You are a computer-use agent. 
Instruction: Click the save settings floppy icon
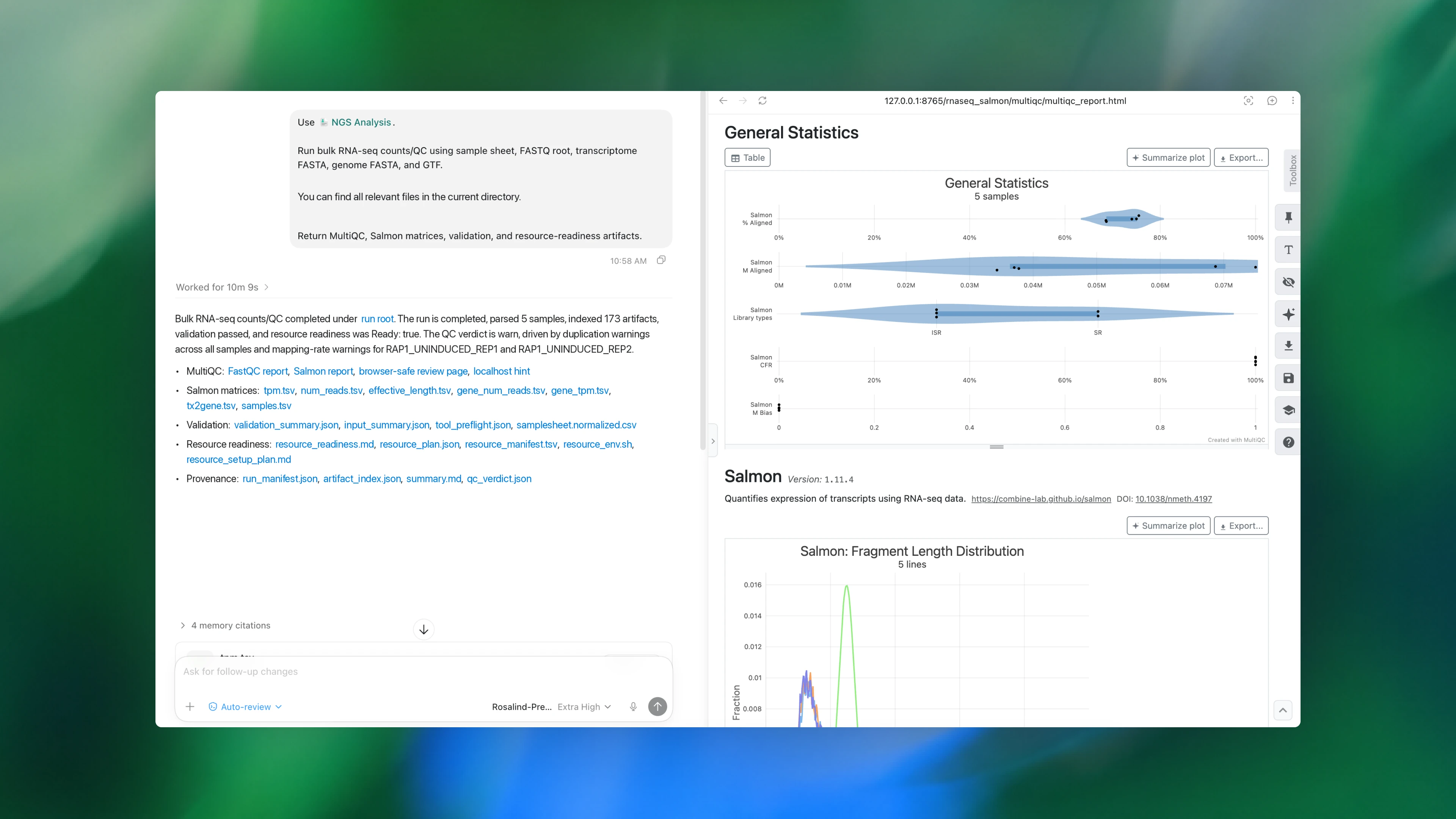point(1288,378)
